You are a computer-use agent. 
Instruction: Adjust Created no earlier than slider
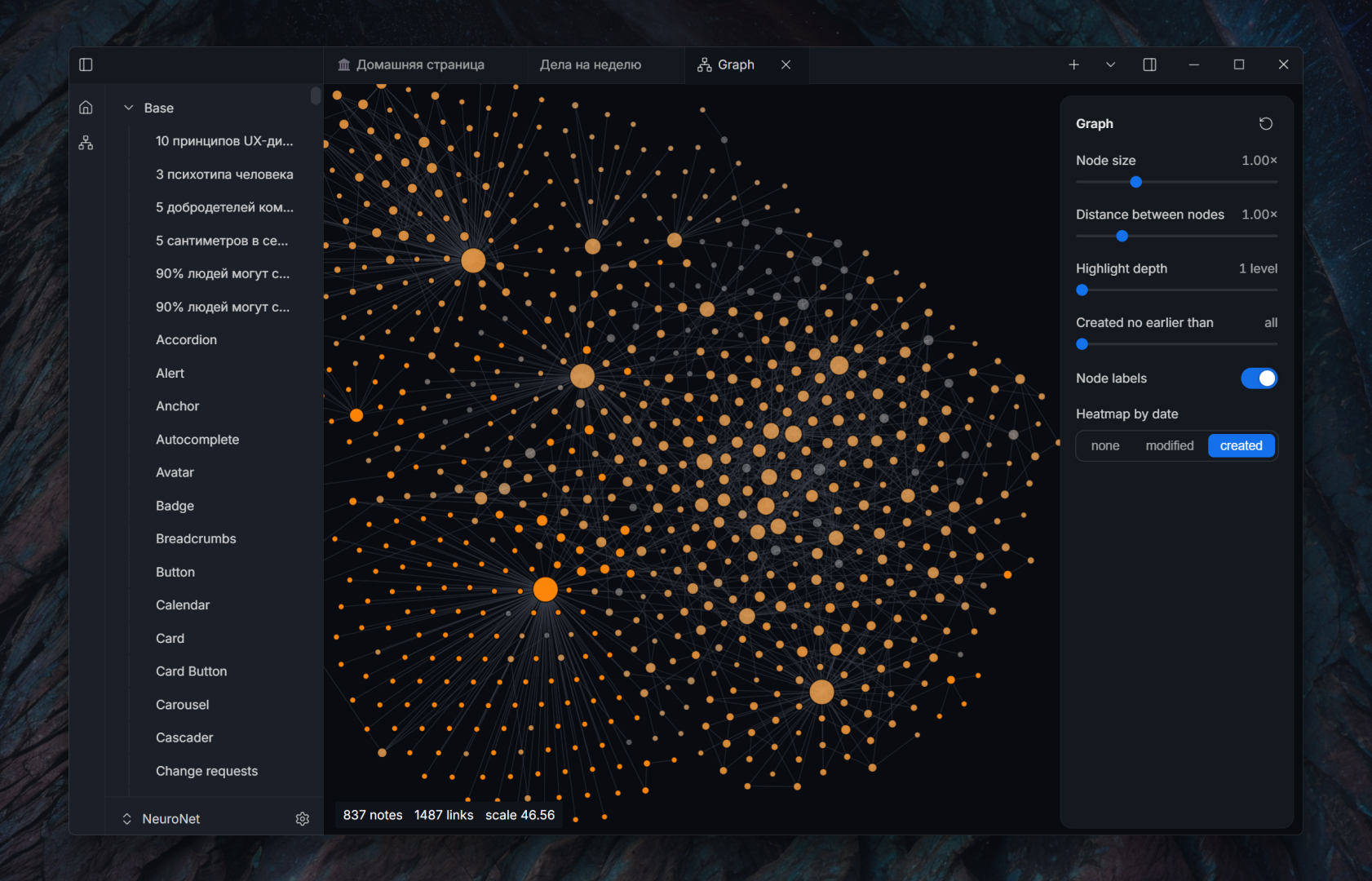[x=1082, y=344]
